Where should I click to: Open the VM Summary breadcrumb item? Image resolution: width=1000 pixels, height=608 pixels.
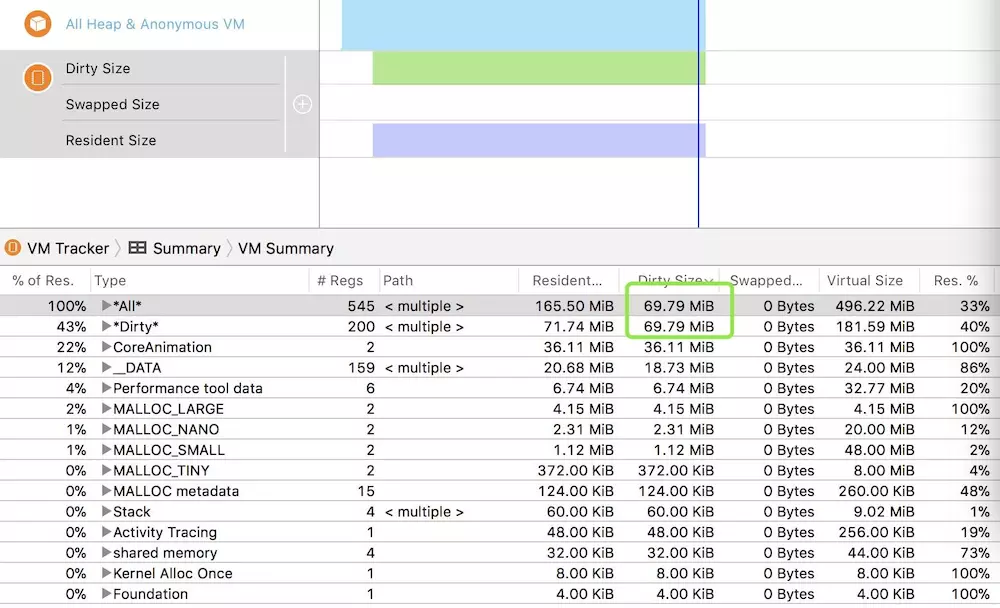[x=286, y=248]
